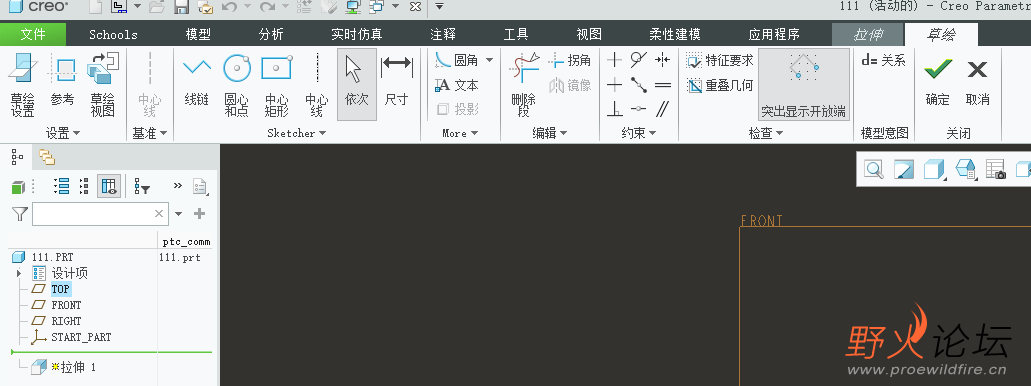Click the 草绘视图 sketch view tool

click(x=102, y=84)
